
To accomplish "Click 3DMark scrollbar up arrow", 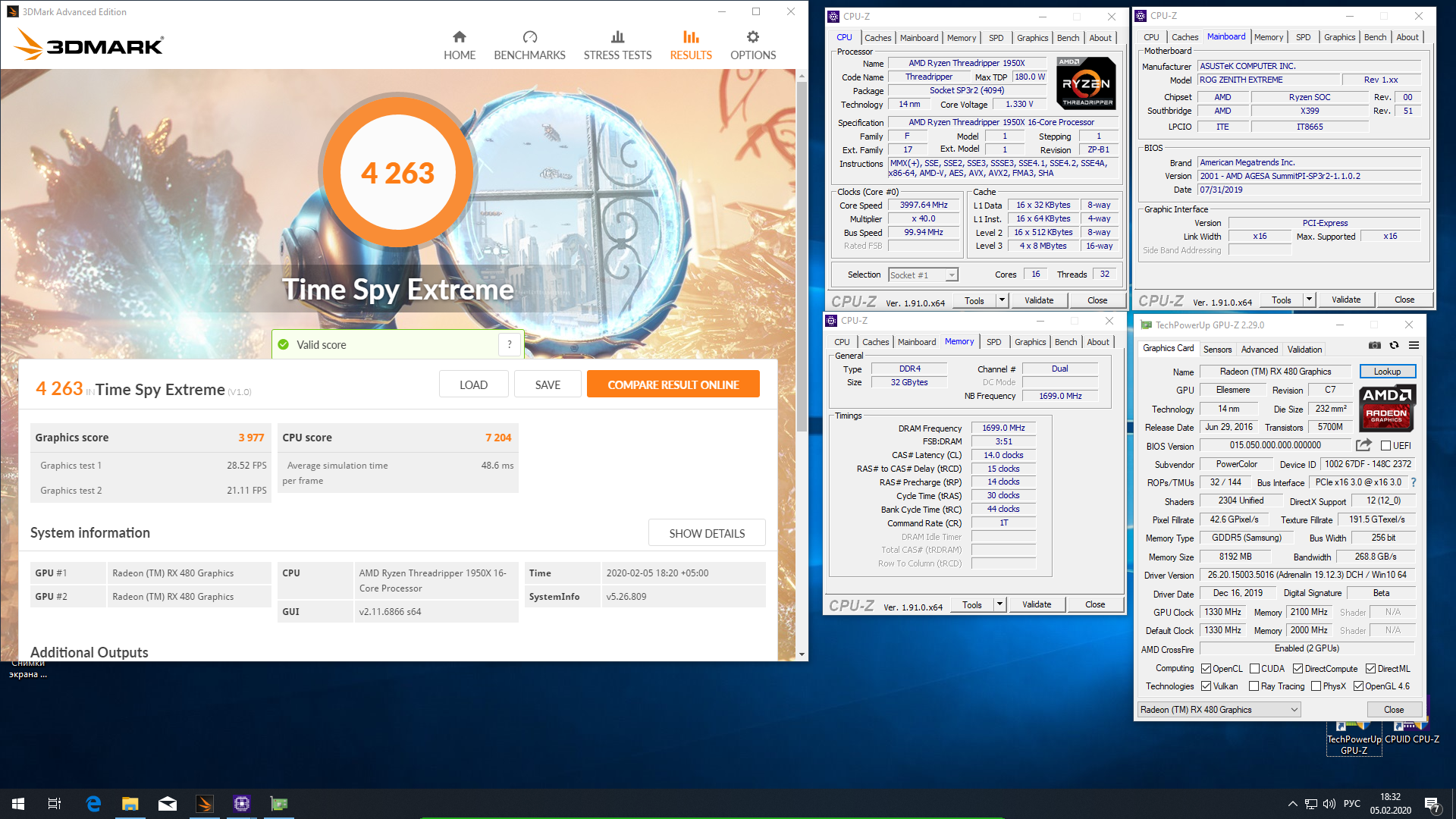I will click(x=802, y=76).
